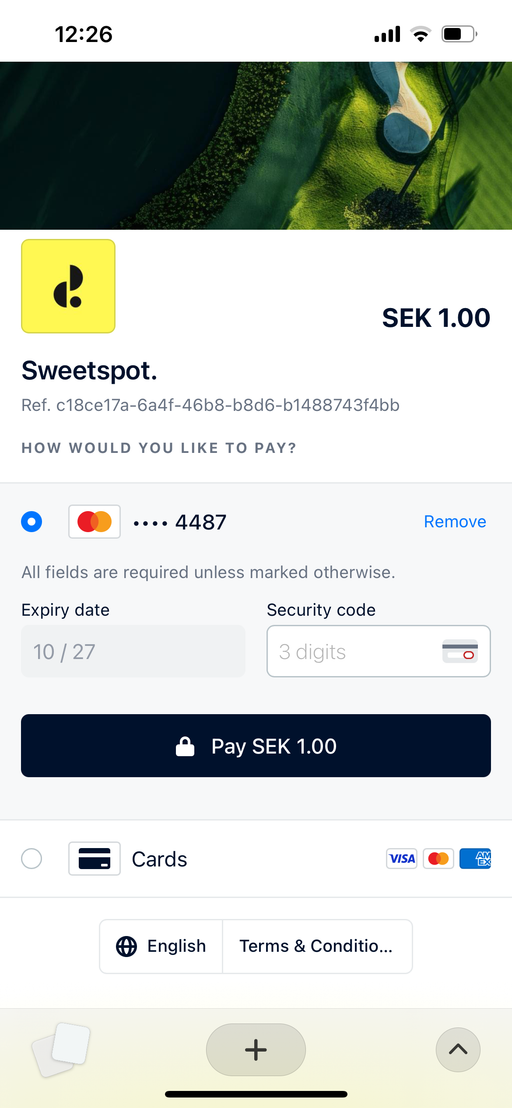Open the Terms & Conditions link
The image size is (512, 1108).
pyautogui.click(x=317, y=946)
